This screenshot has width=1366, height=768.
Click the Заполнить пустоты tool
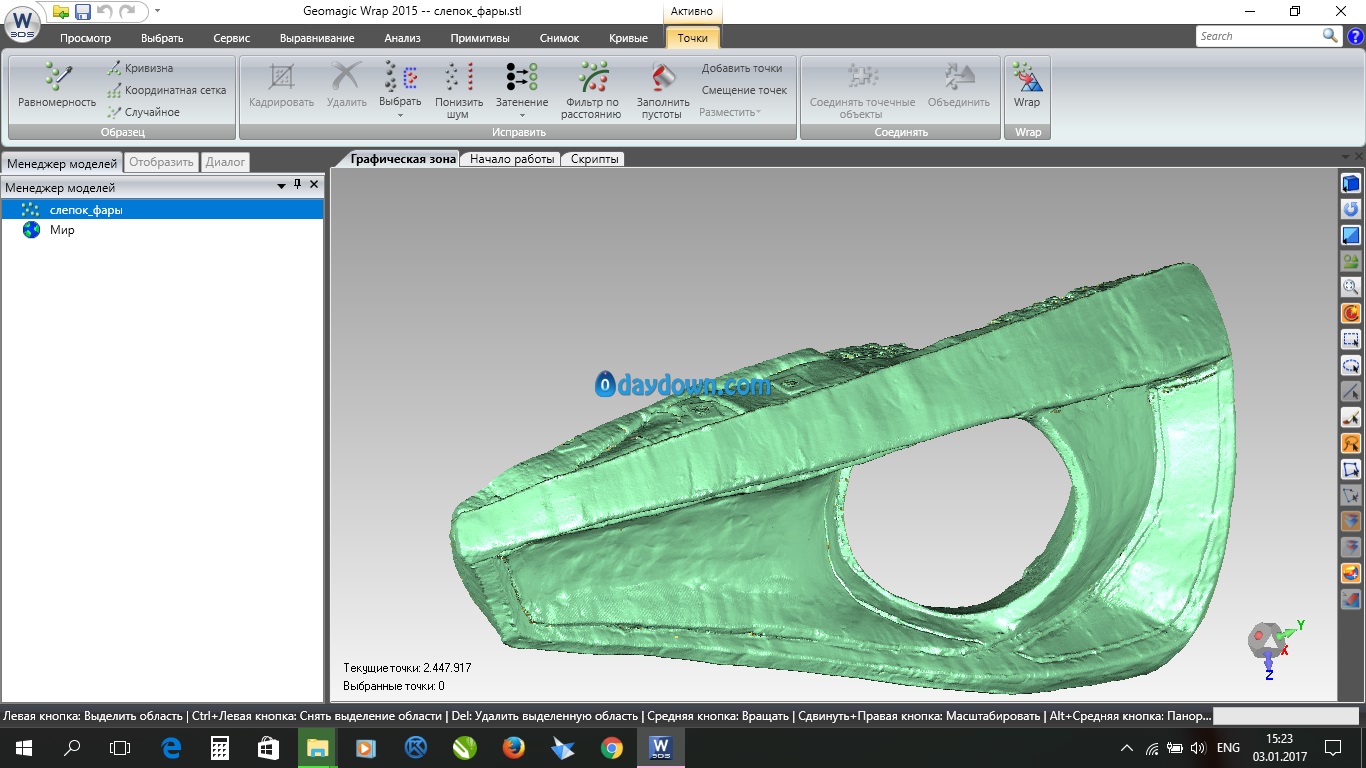pyautogui.click(x=663, y=90)
